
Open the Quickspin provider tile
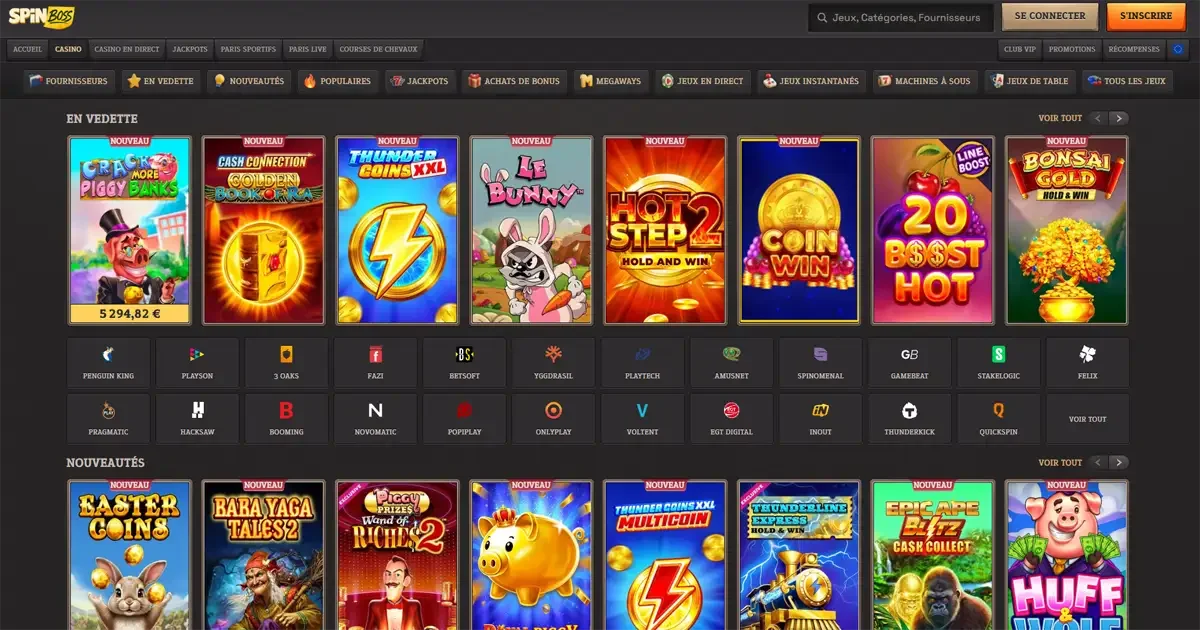tap(998, 419)
